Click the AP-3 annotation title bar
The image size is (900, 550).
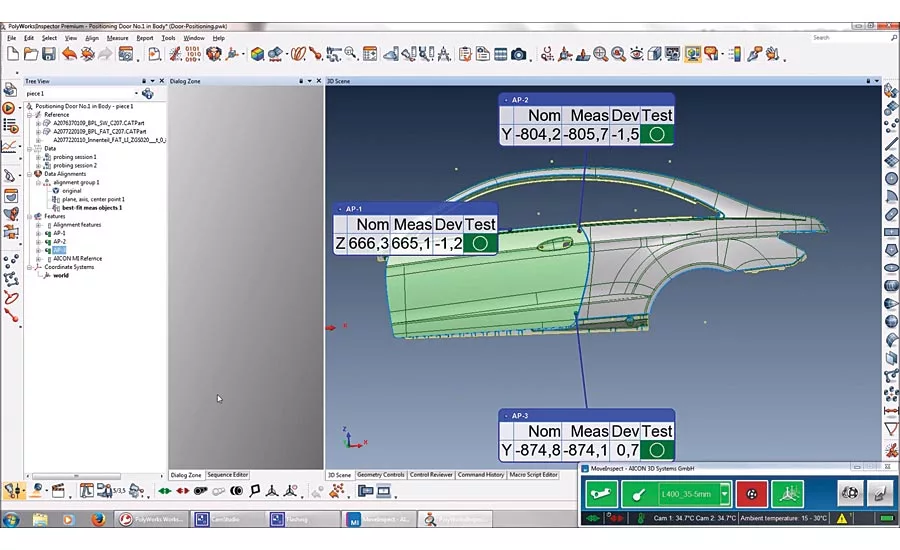tap(586, 415)
